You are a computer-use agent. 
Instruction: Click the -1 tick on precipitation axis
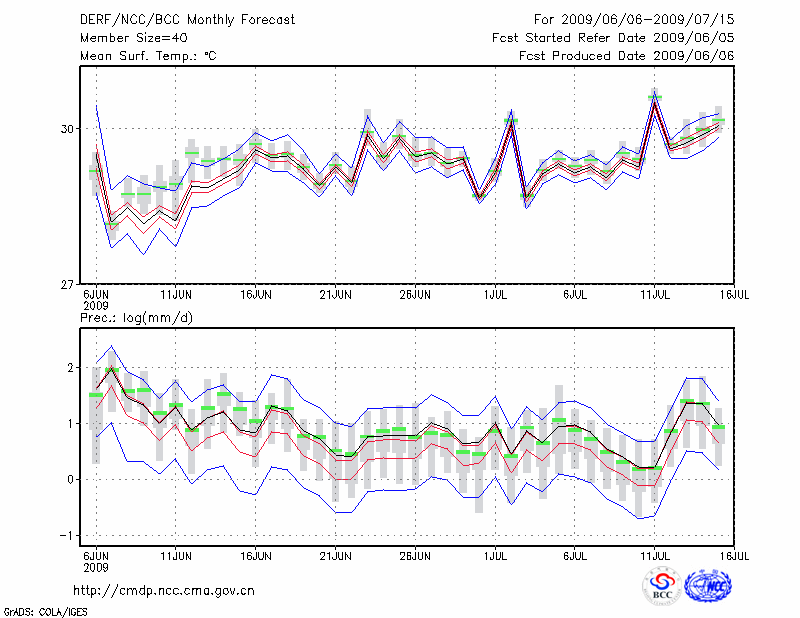[x=66, y=535]
